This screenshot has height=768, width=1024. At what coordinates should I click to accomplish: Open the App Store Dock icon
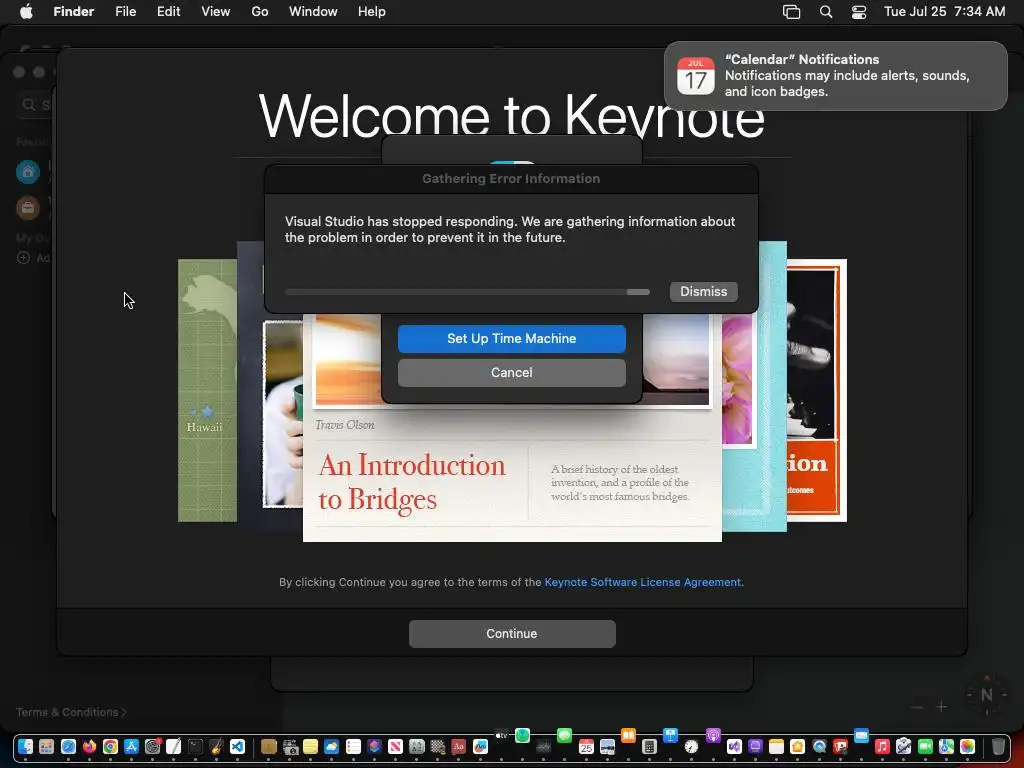131,746
